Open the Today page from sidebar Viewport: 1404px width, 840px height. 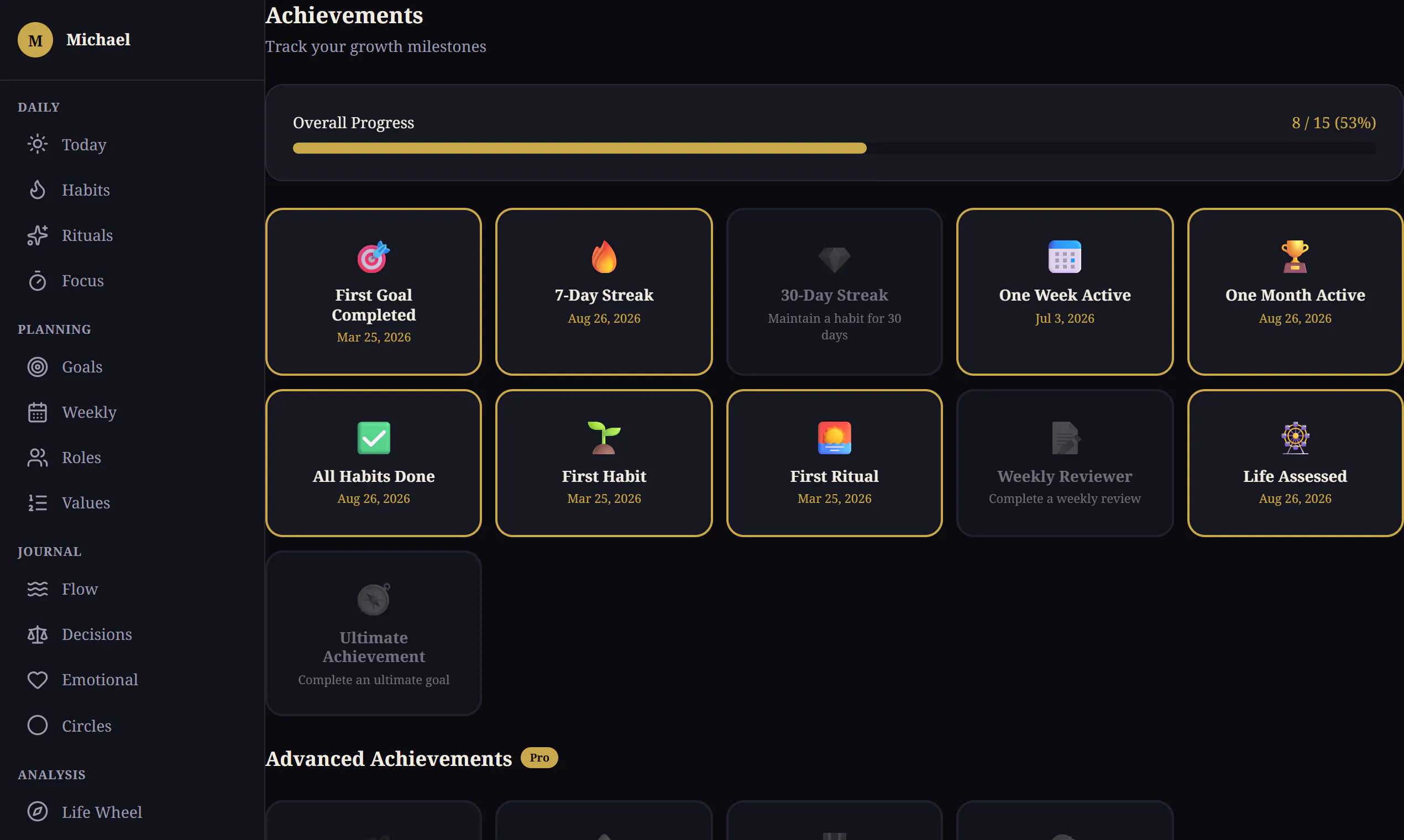(x=133, y=144)
